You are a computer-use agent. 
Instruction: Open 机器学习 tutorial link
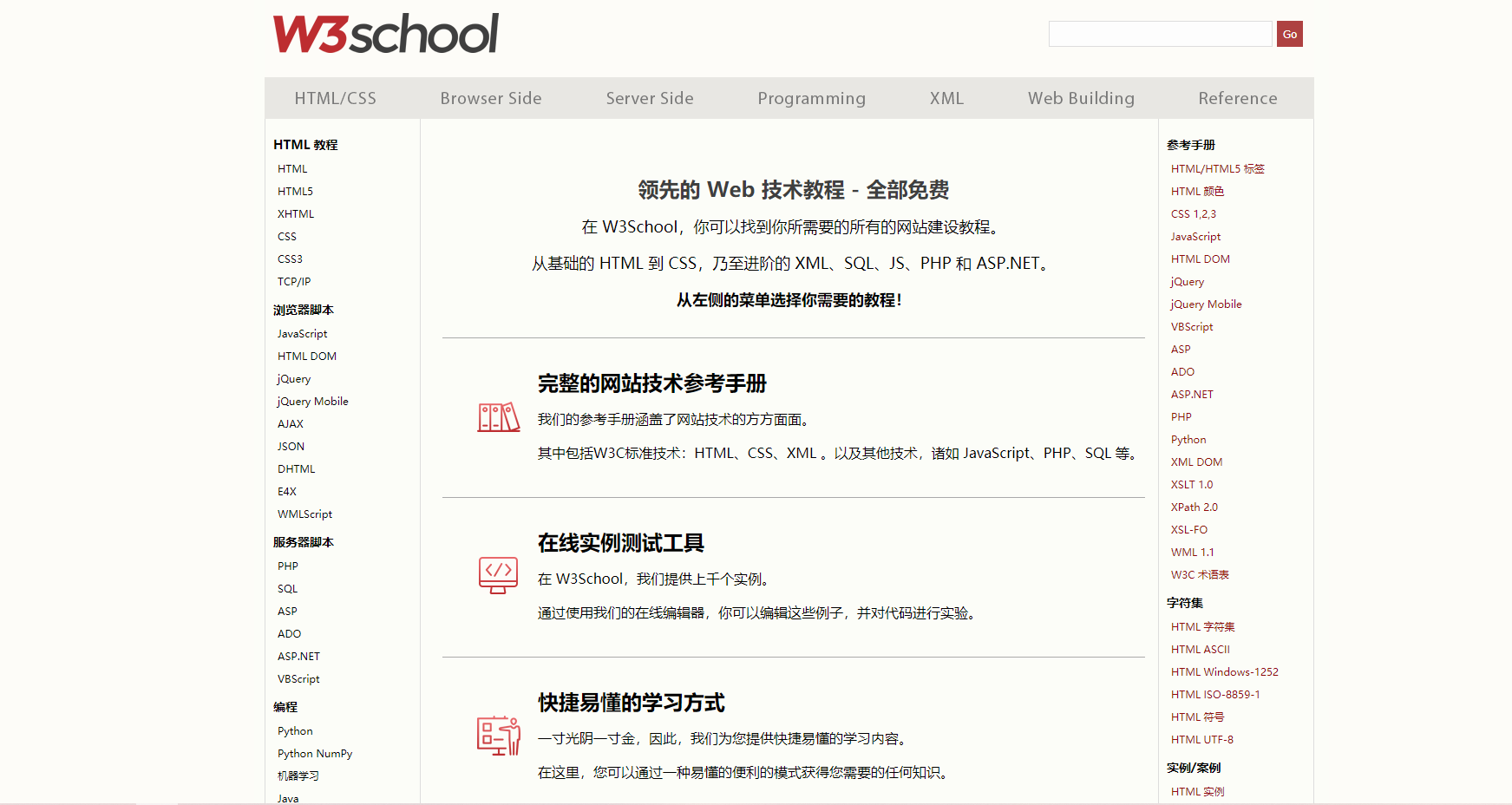298,776
